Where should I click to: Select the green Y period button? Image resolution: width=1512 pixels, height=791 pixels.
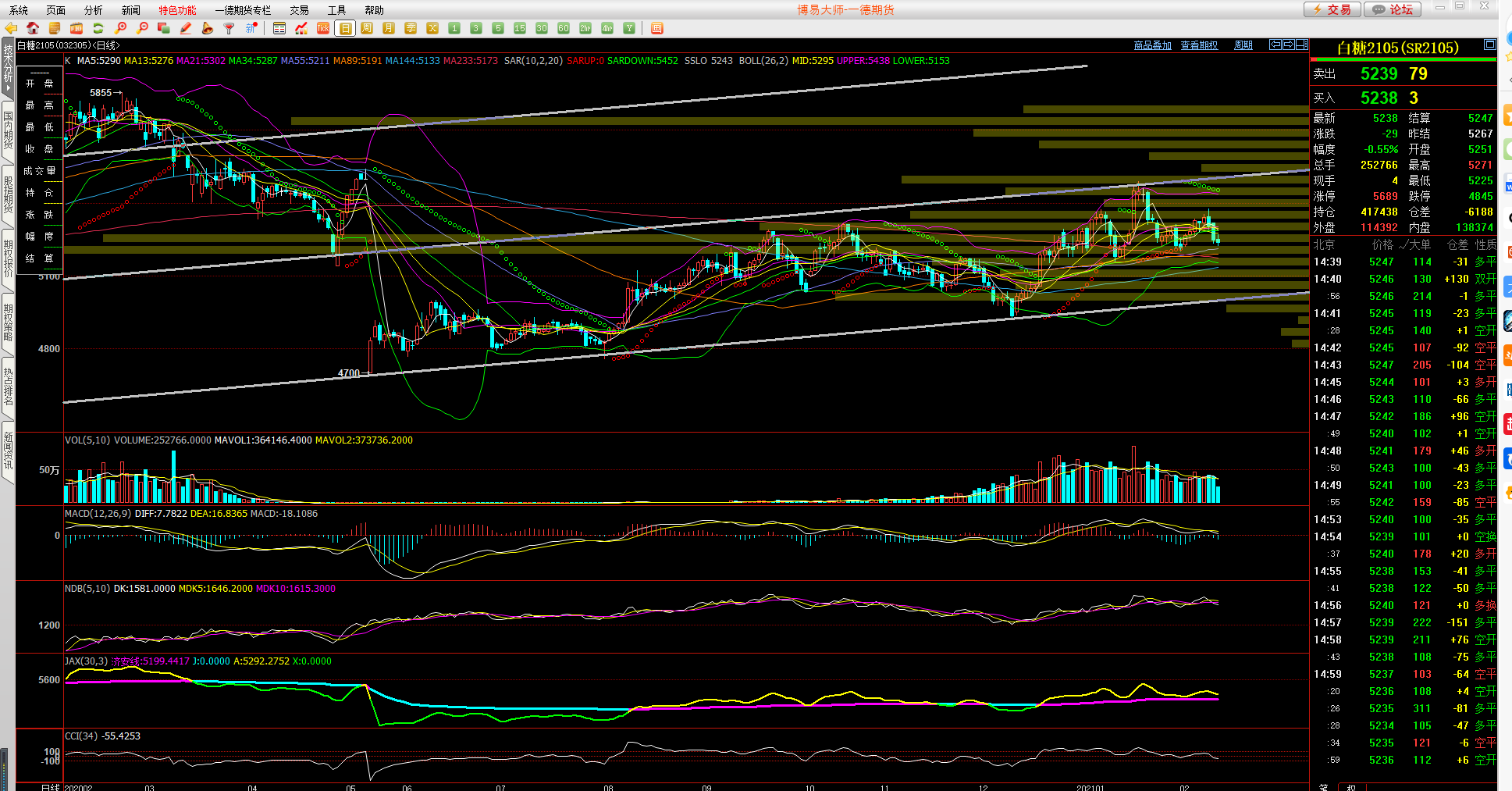[629, 28]
